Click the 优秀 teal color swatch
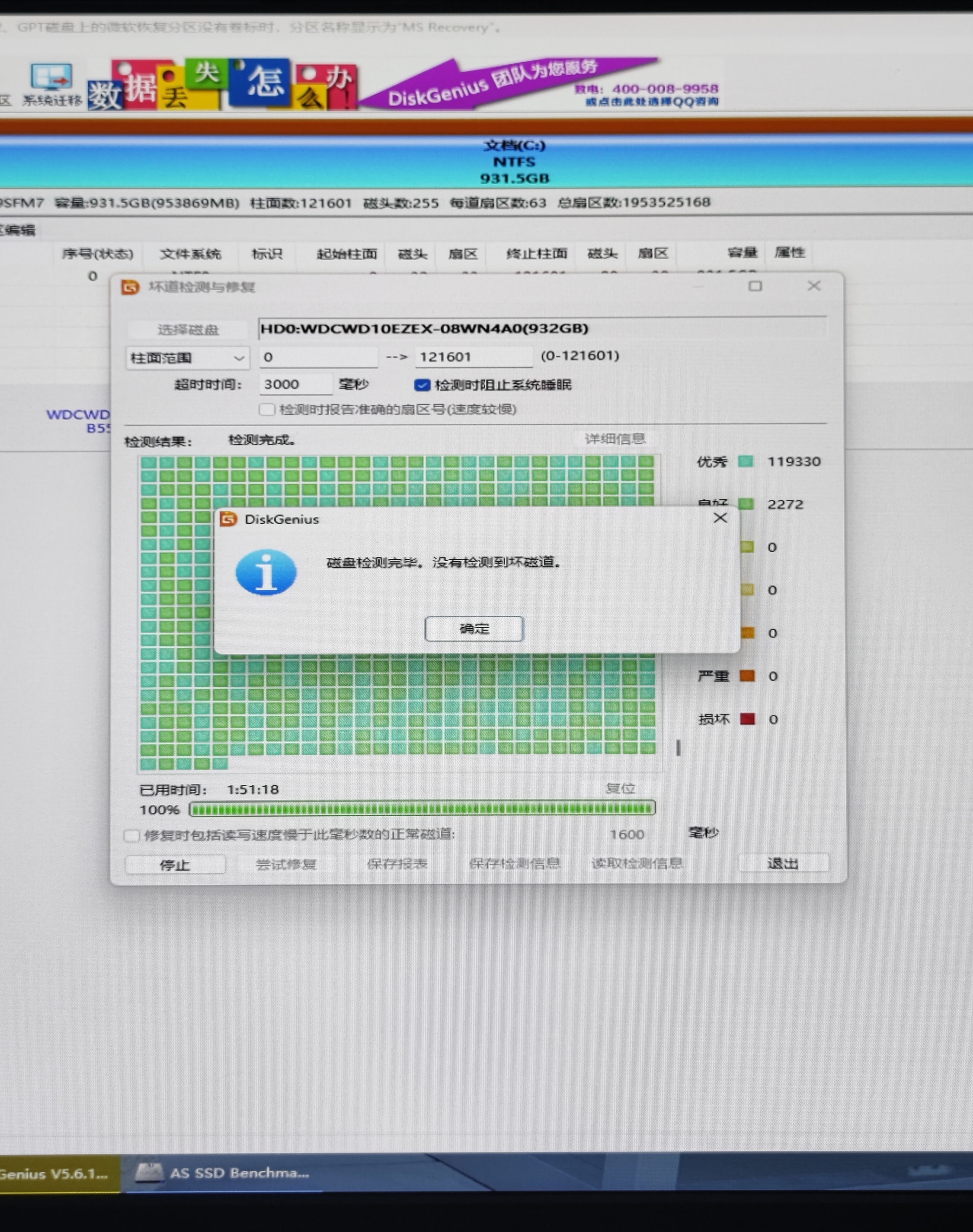Screen dimensions: 973x1232 pyautogui.click(x=746, y=461)
